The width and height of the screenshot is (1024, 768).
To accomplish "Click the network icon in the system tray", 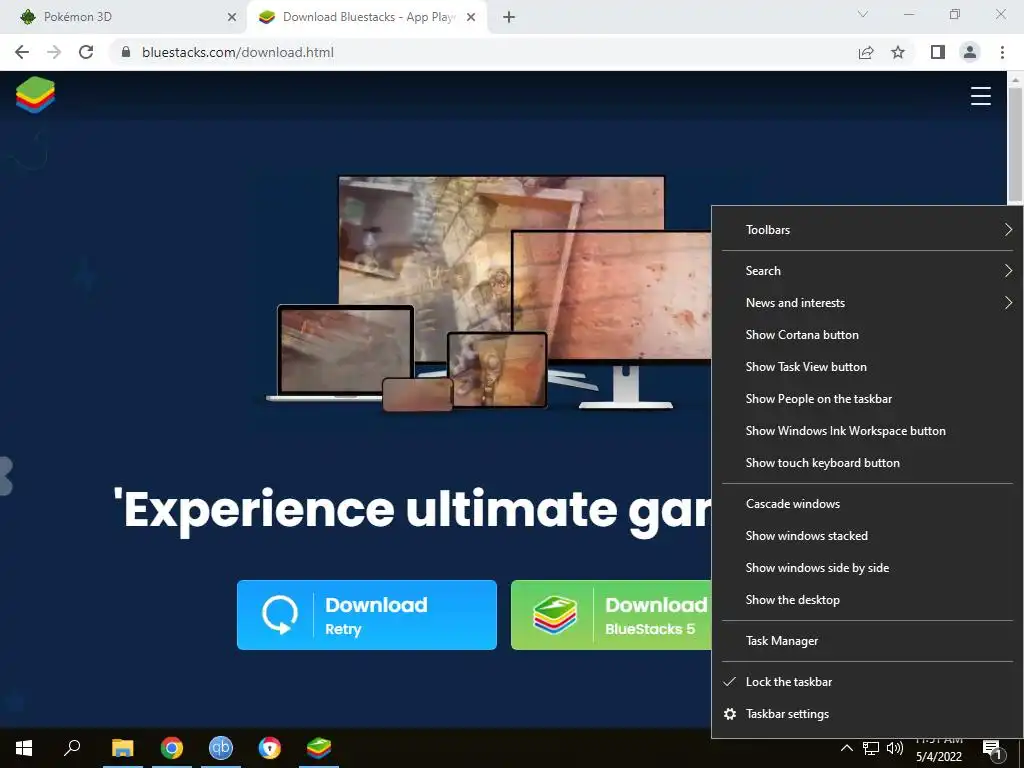I will pyautogui.click(x=871, y=748).
